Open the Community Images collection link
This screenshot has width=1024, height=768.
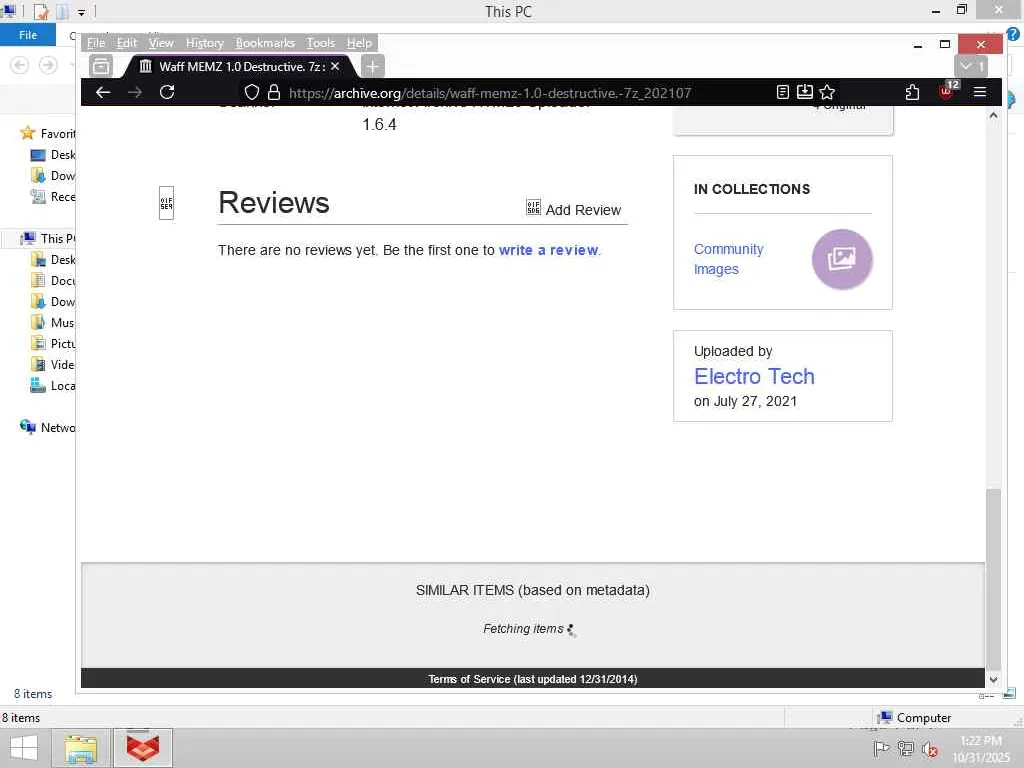728,259
